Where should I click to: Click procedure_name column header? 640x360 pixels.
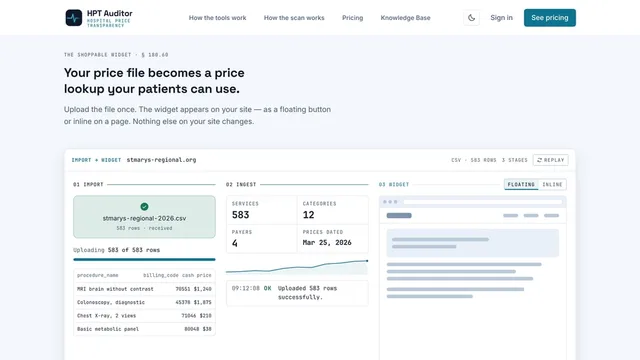98,276
